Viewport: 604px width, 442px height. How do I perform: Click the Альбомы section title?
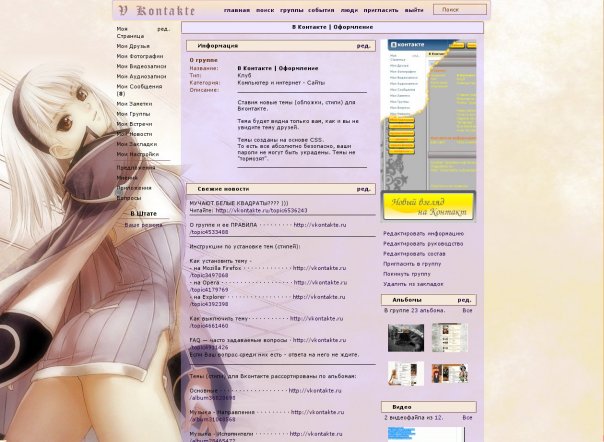(407, 300)
